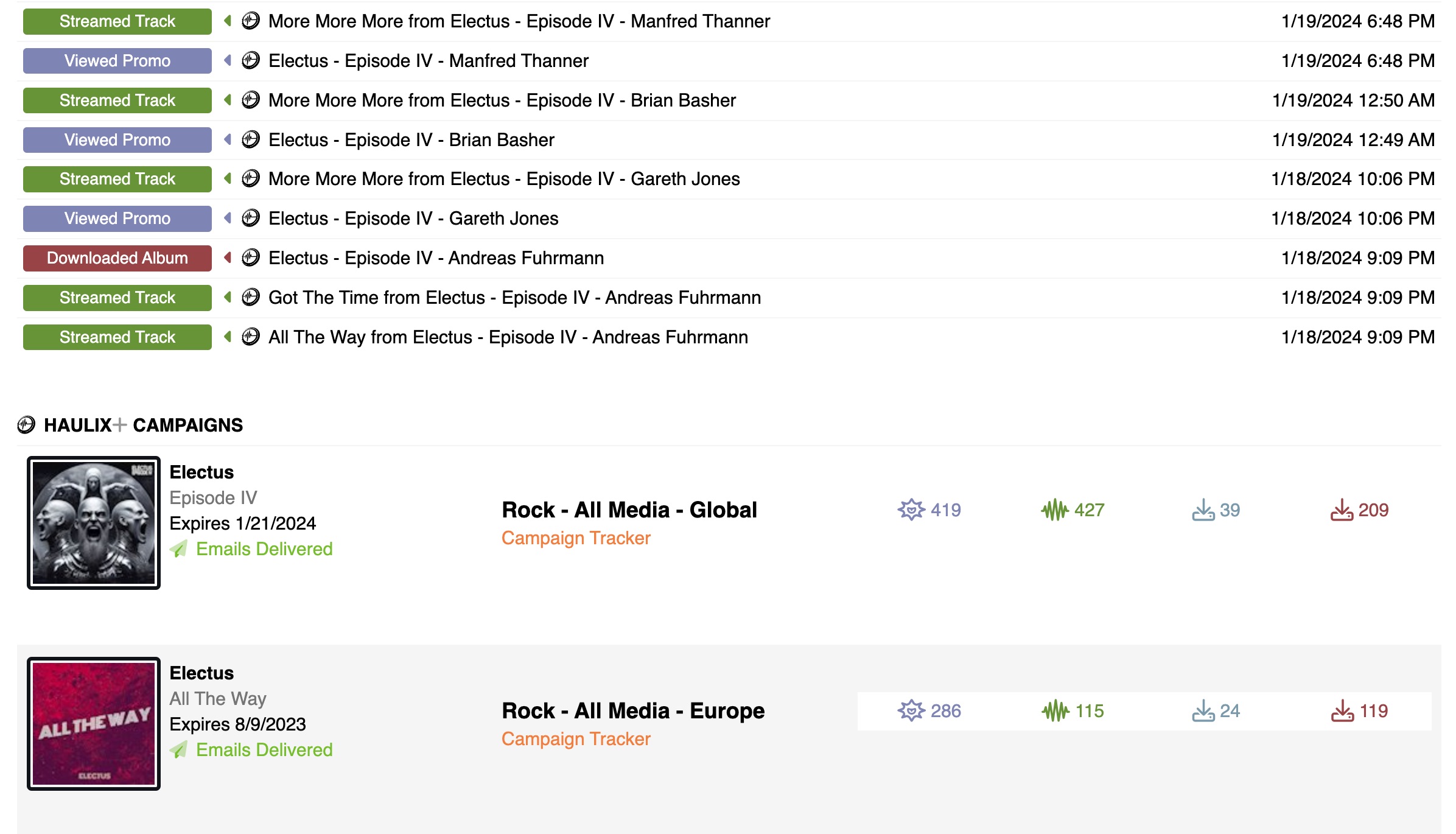Click the blue download icon showing 39

coord(1203,510)
